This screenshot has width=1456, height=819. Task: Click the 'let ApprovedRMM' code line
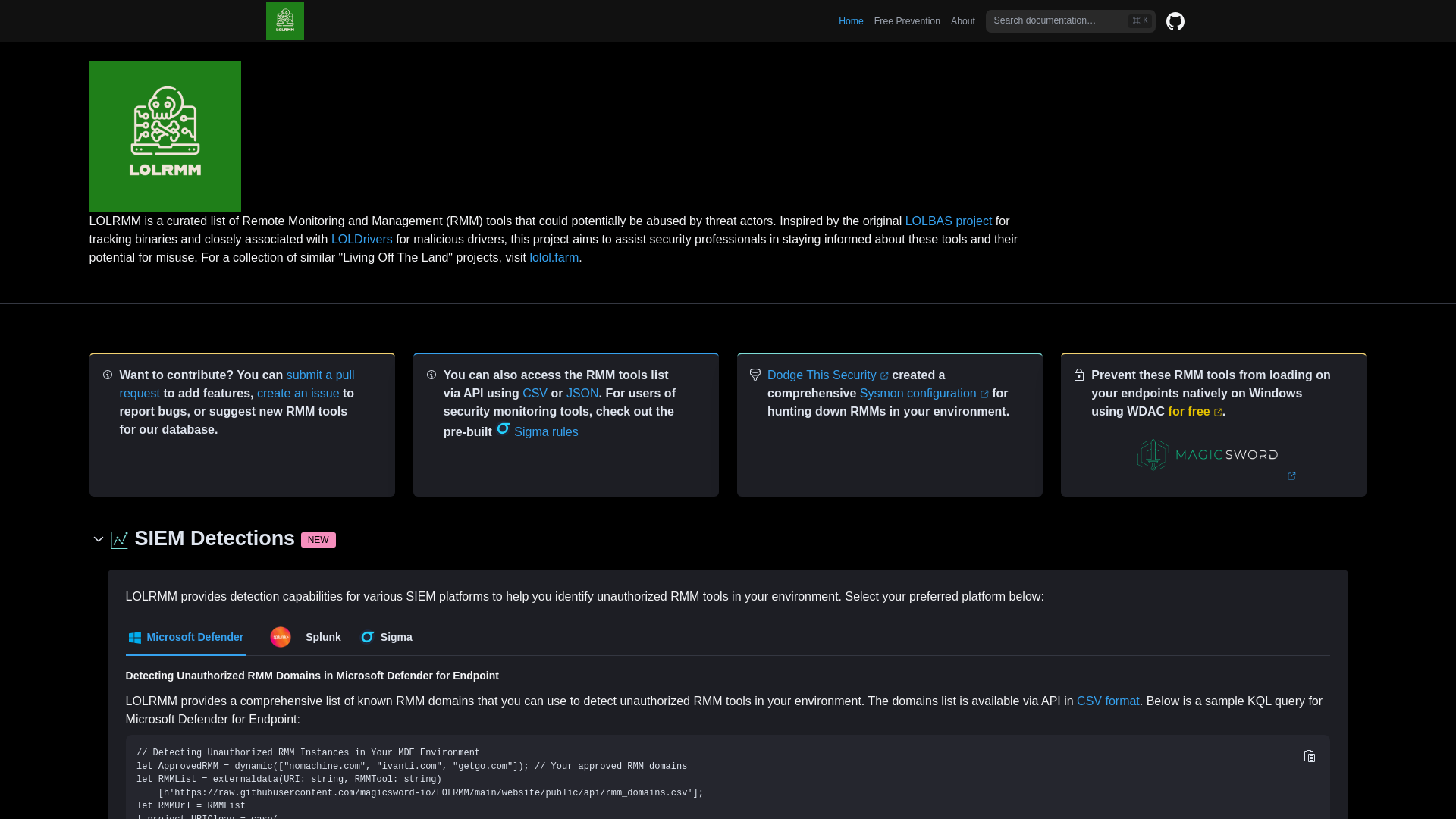(412, 767)
